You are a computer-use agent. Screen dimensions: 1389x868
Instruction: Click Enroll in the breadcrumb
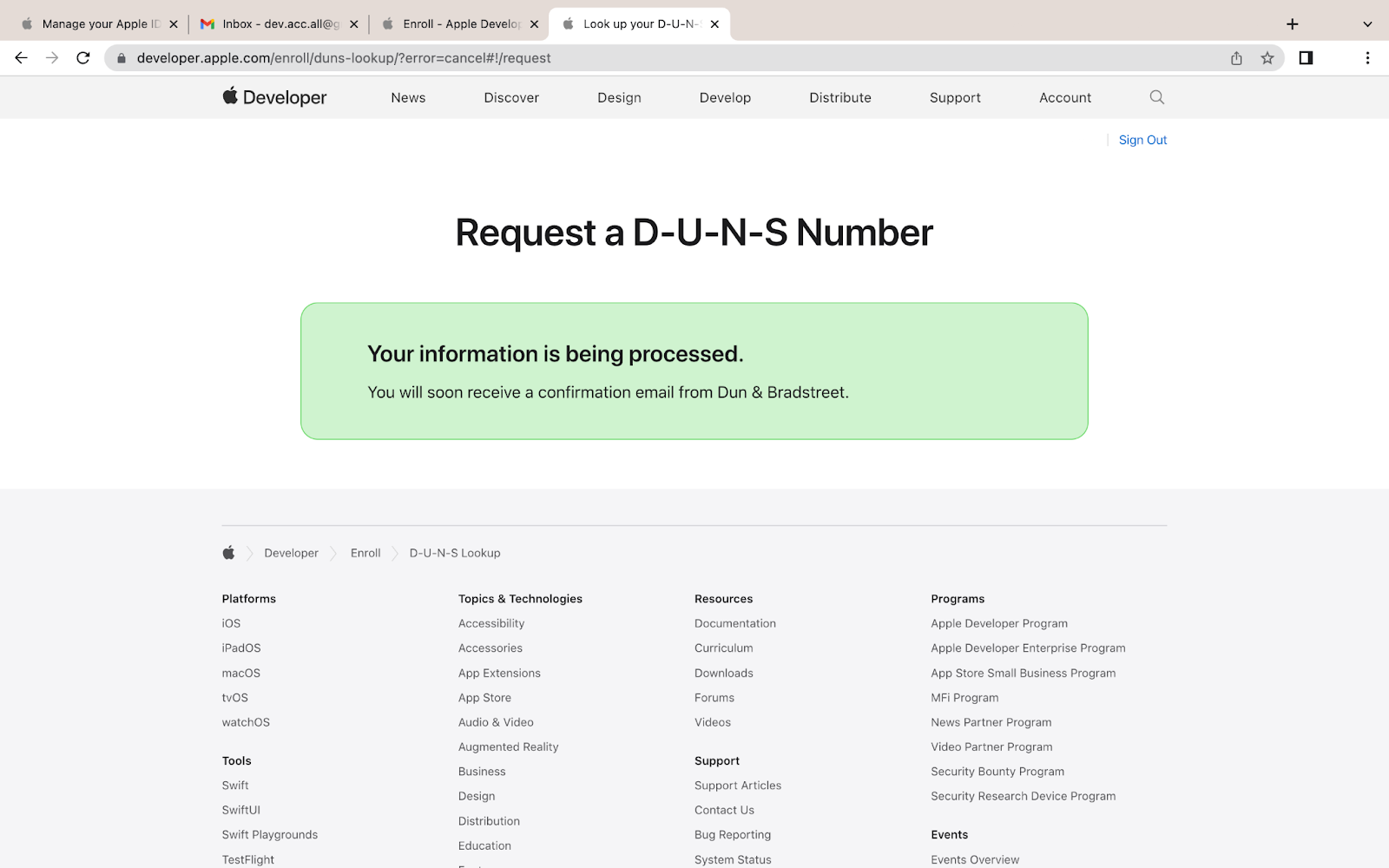tap(365, 553)
